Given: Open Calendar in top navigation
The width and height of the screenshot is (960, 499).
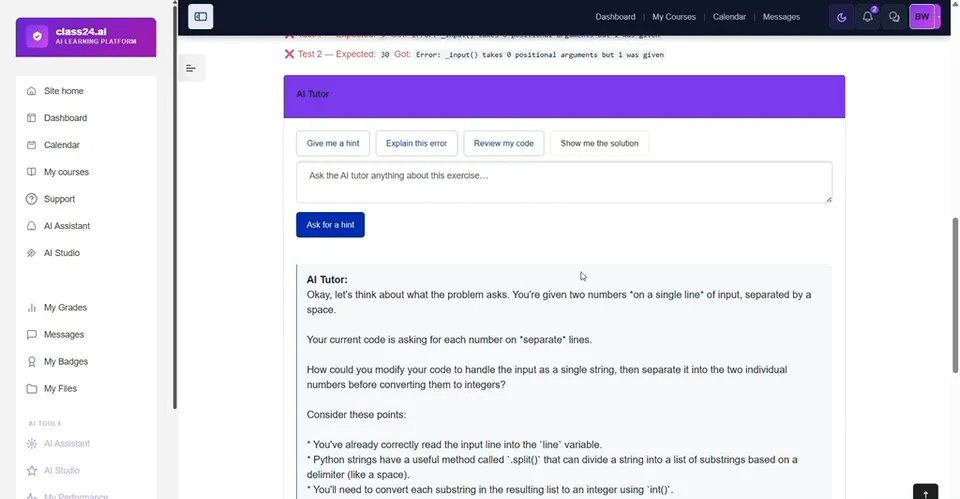Looking at the screenshot, I should click(729, 17).
